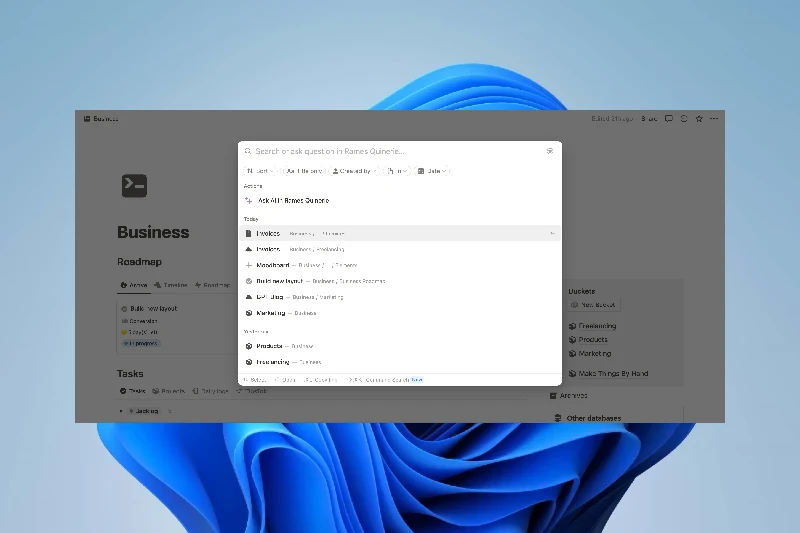Open the Freelancing result under Yesterday
The image size is (800, 533).
point(273,362)
